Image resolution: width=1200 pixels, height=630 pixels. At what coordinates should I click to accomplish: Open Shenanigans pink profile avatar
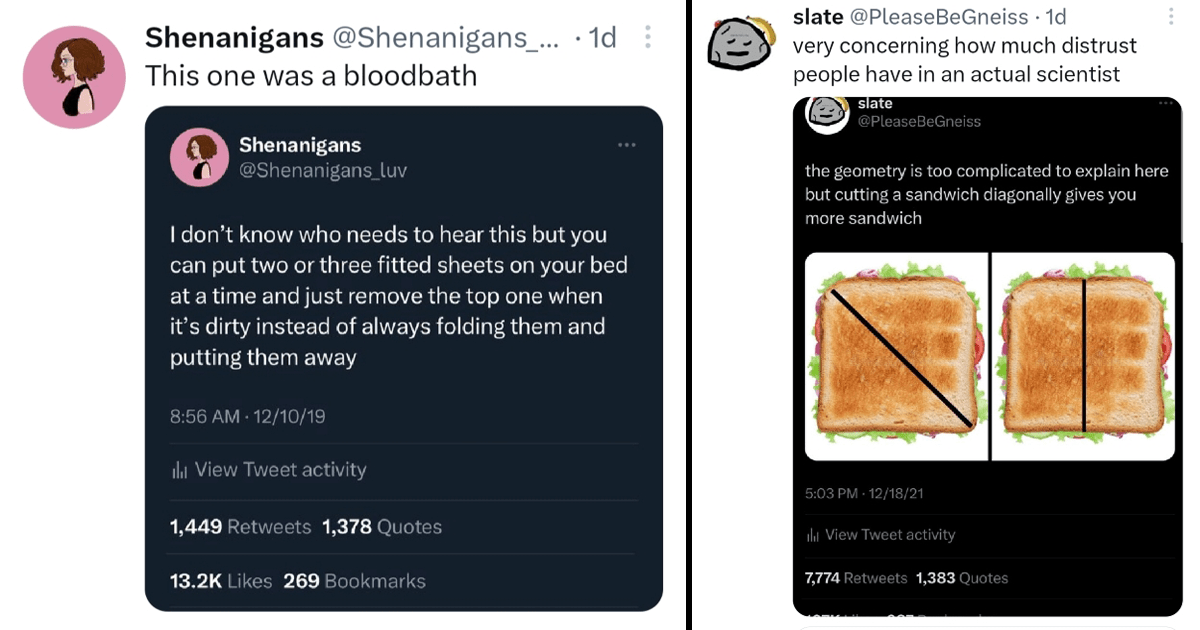[73, 77]
